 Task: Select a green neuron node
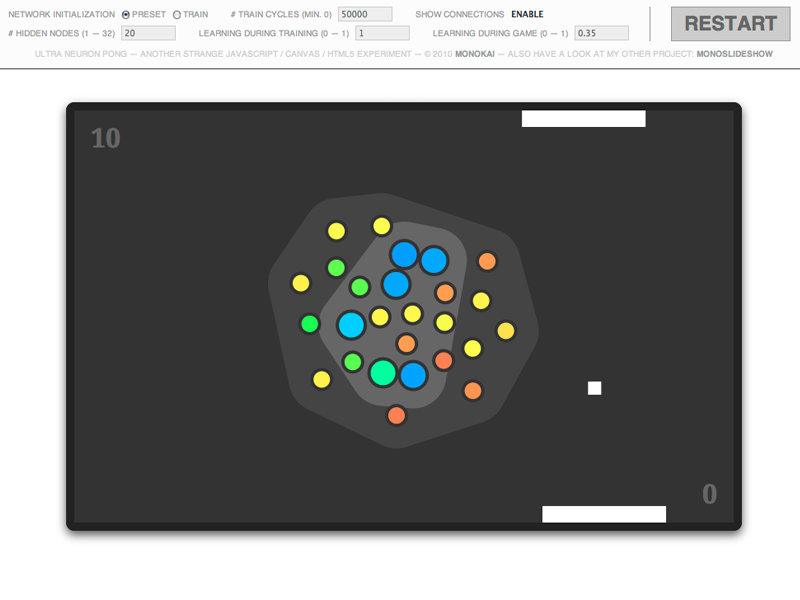coord(336,267)
